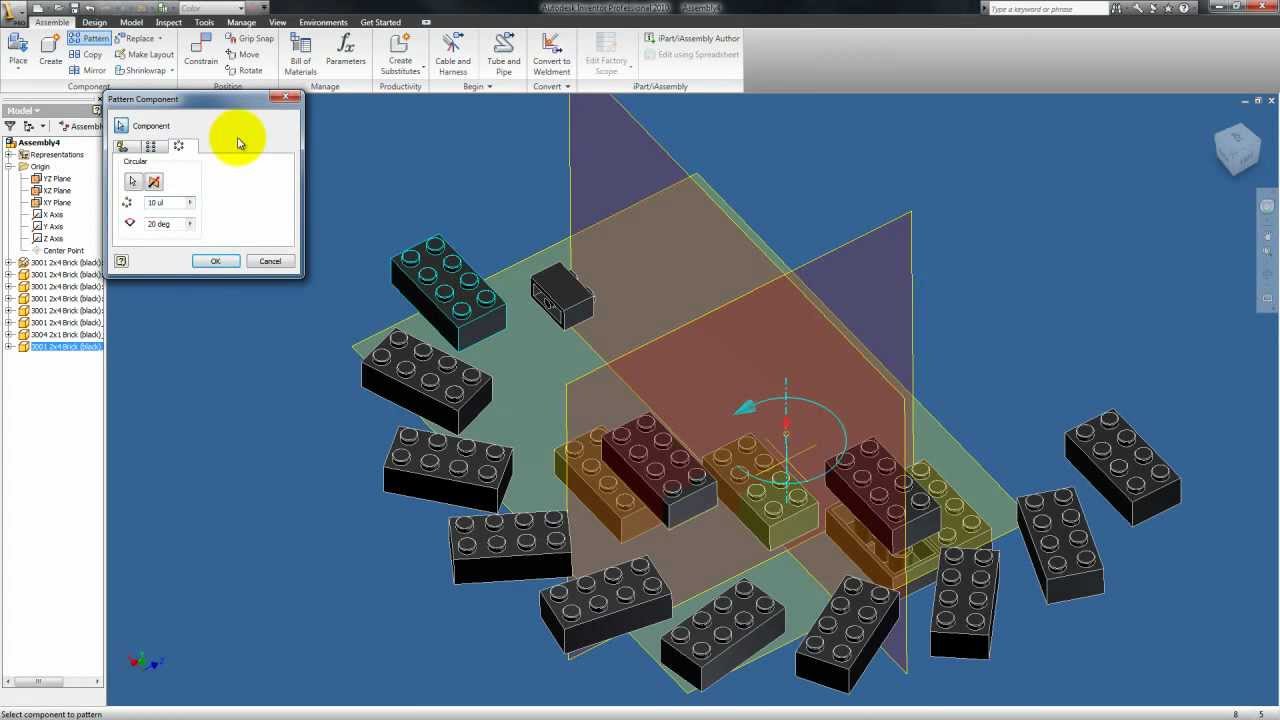Activate the Constrain tool

coord(201,49)
